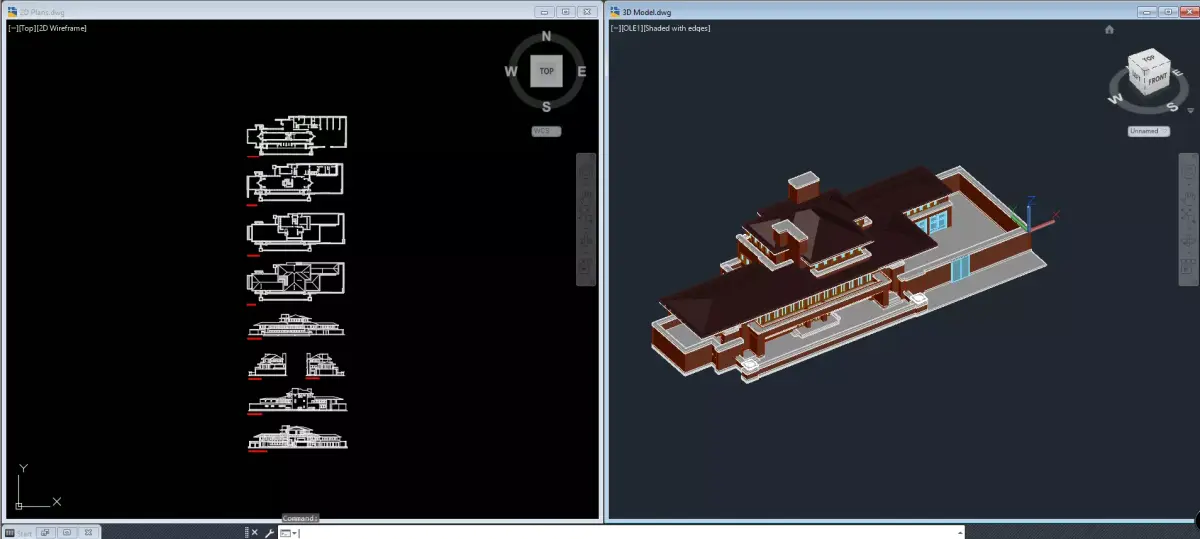Image resolution: width=1200 pixels, height=539 pixels.
Task: Maximize the 2D Plans.dwg window
Action: click(565, 12)
